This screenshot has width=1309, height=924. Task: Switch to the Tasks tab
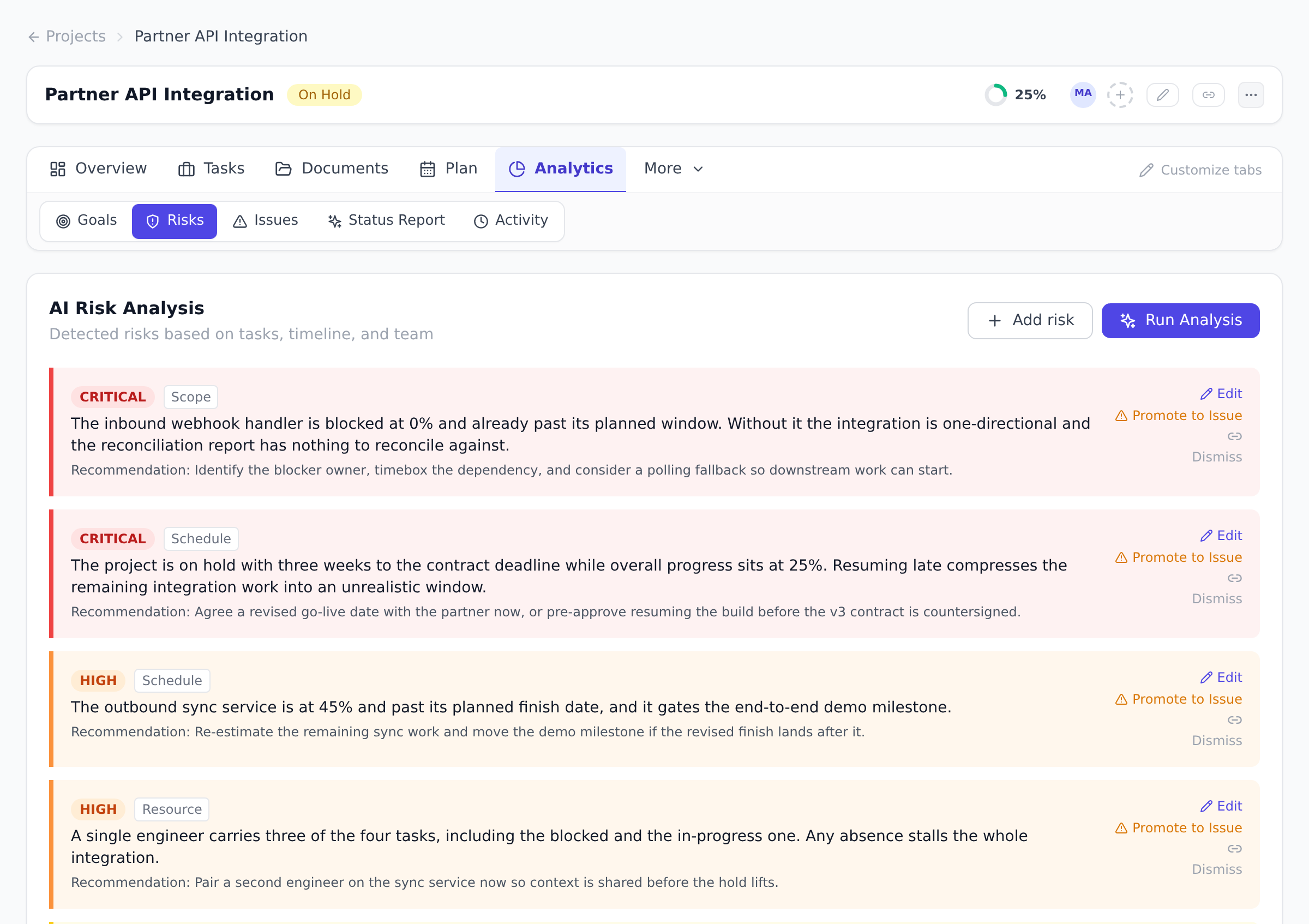[x=212, y=169]
